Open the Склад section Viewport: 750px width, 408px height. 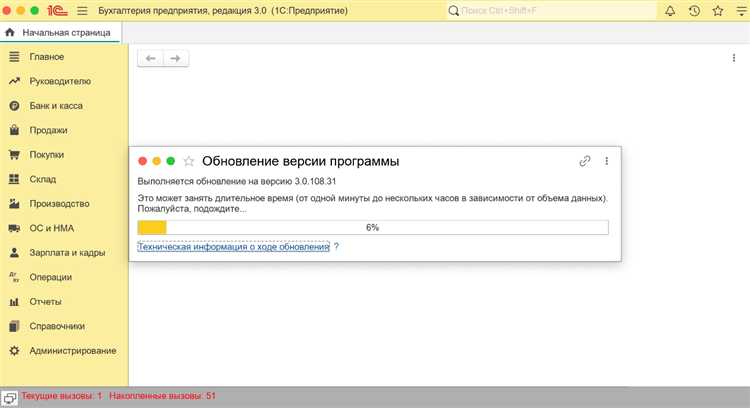point(43,179)
